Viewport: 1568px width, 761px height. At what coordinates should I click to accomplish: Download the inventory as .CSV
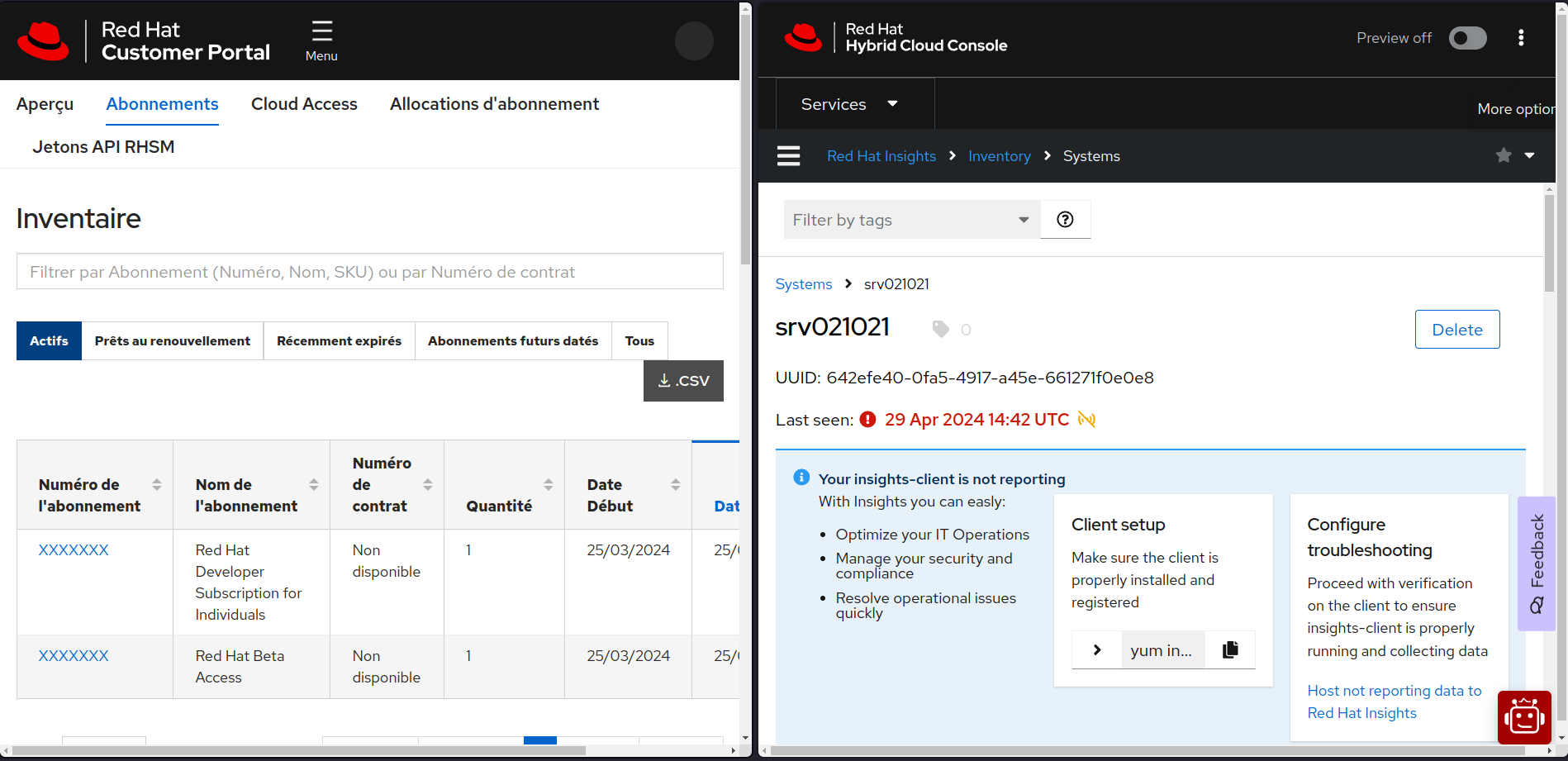point(683,381)
